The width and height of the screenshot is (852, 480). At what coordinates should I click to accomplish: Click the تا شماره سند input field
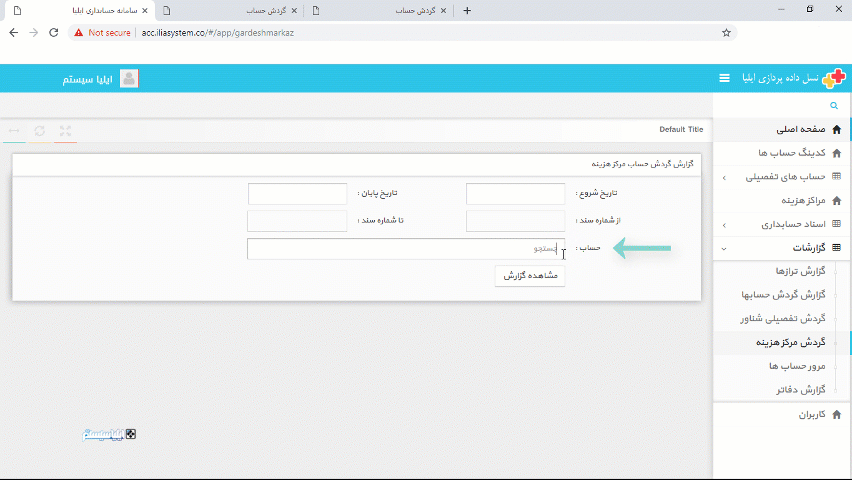coord(297,221)
